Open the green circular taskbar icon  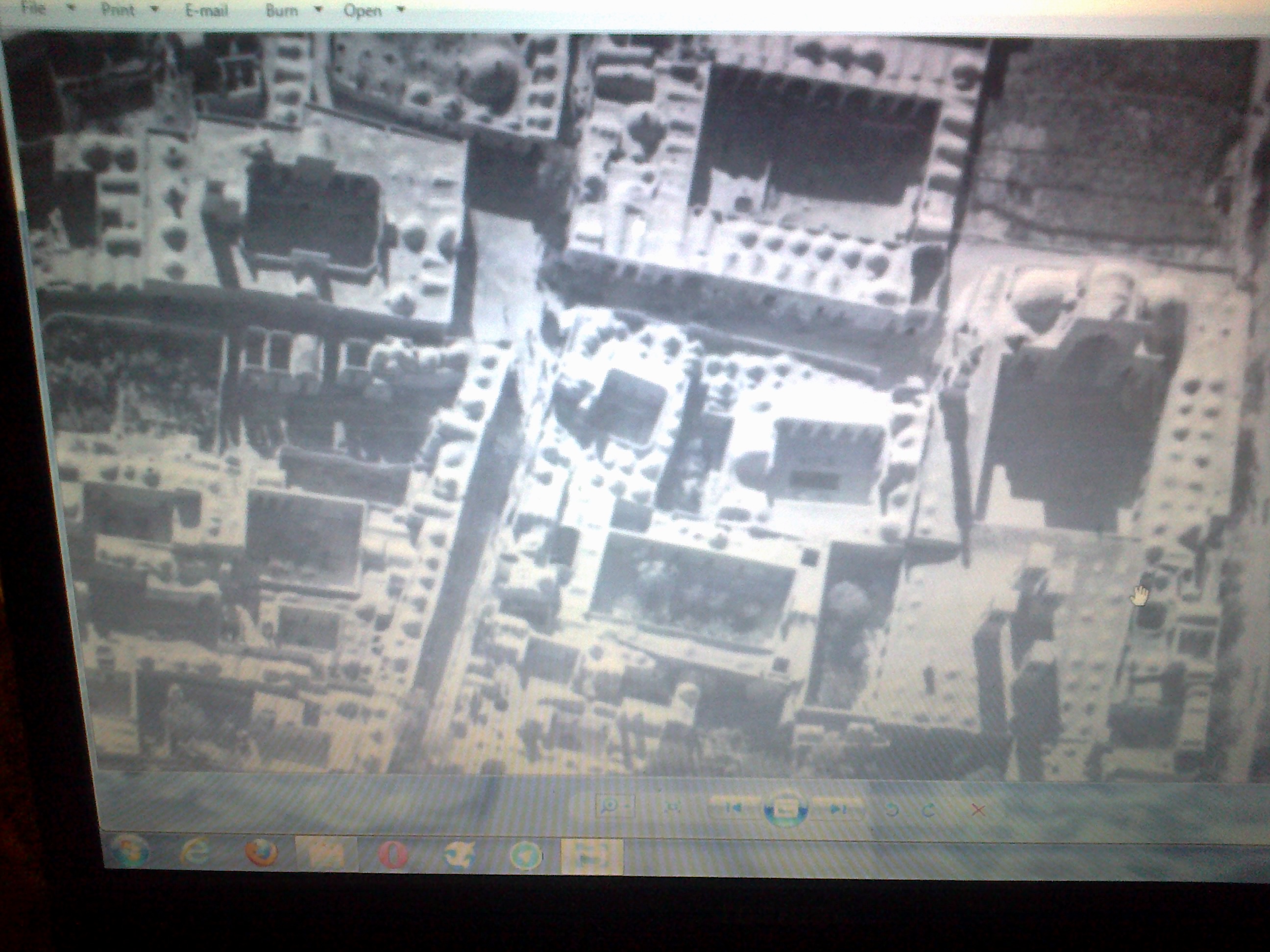click(527, 856)
